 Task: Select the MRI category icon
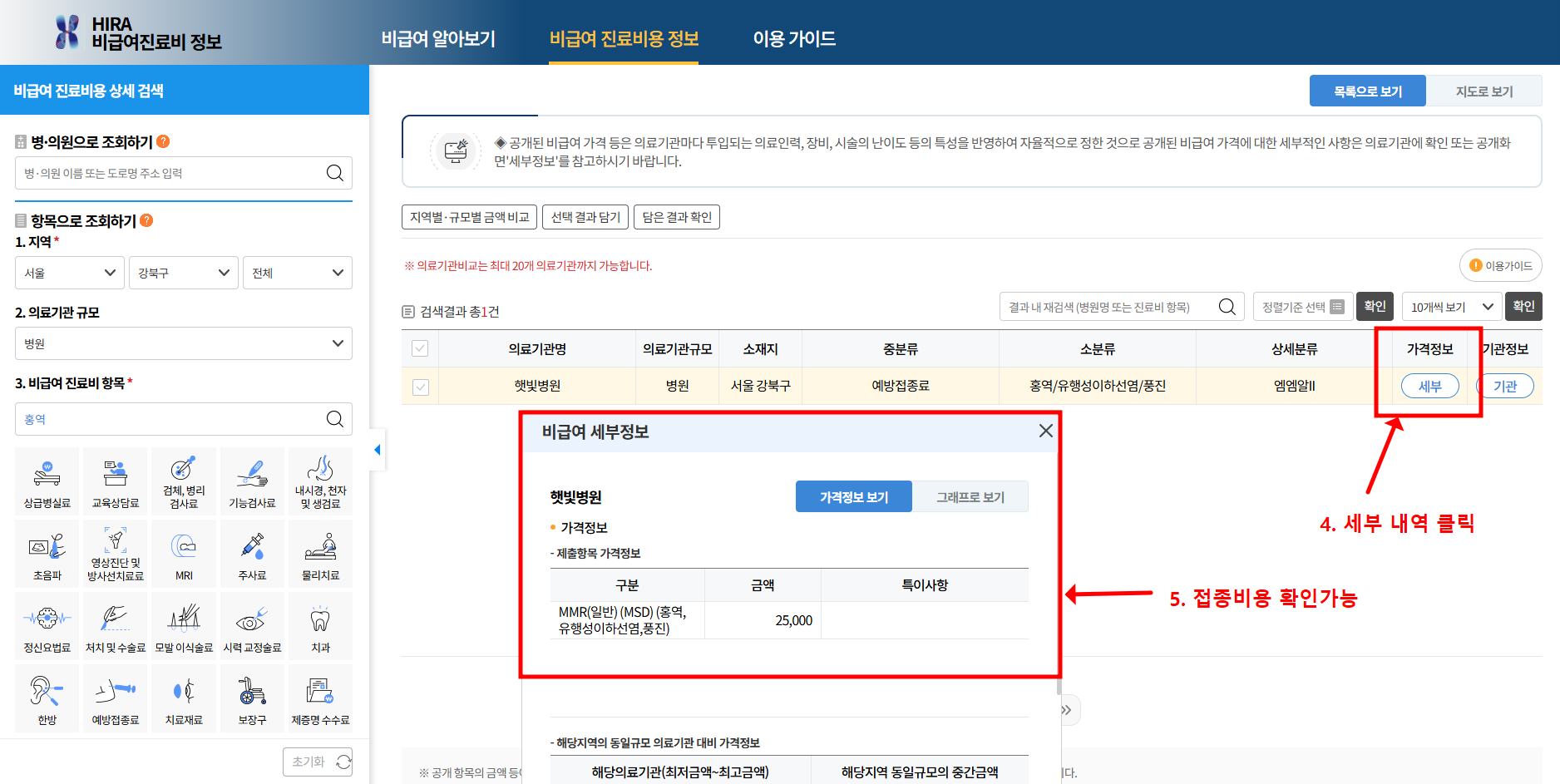pos(183,553)
